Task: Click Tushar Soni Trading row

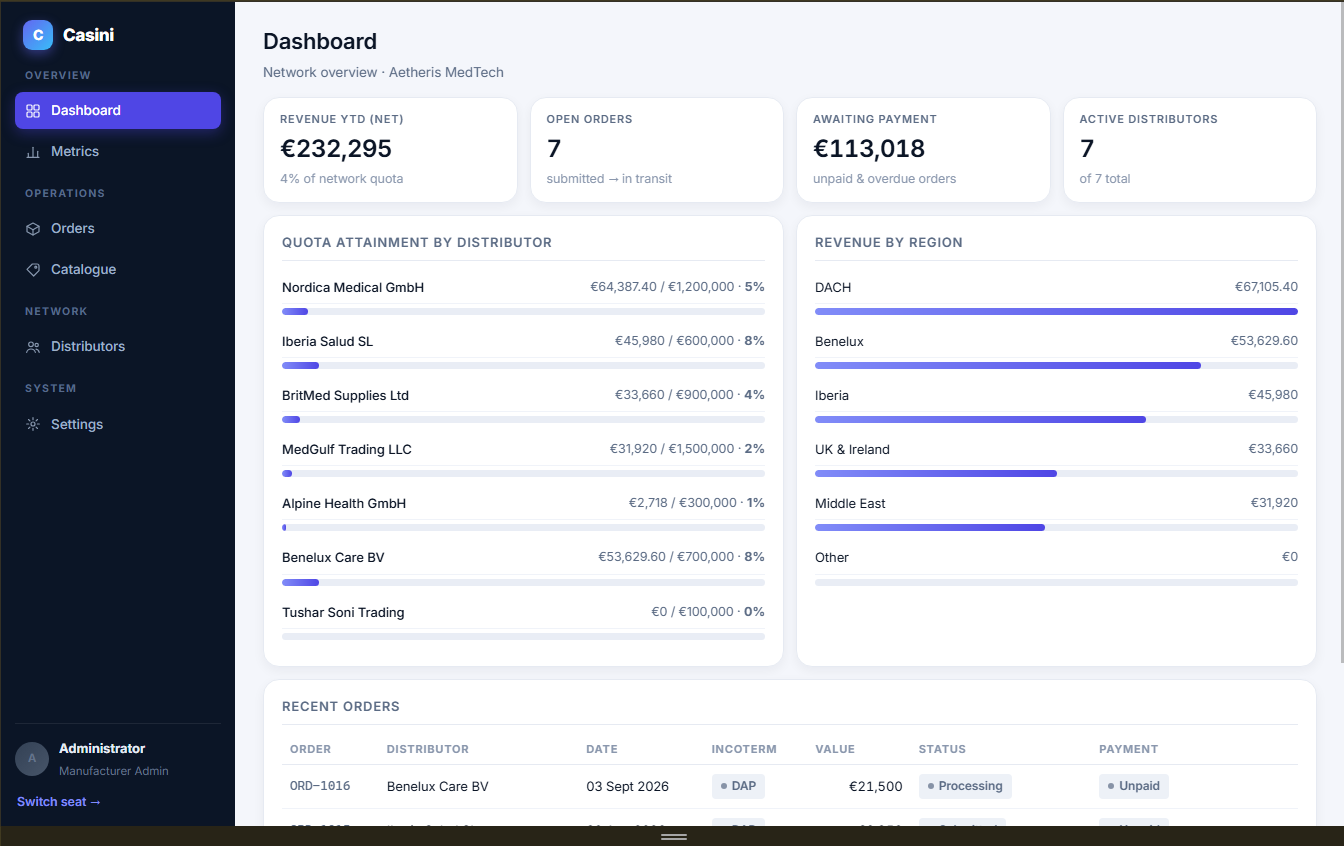Action: pos(523,621)
